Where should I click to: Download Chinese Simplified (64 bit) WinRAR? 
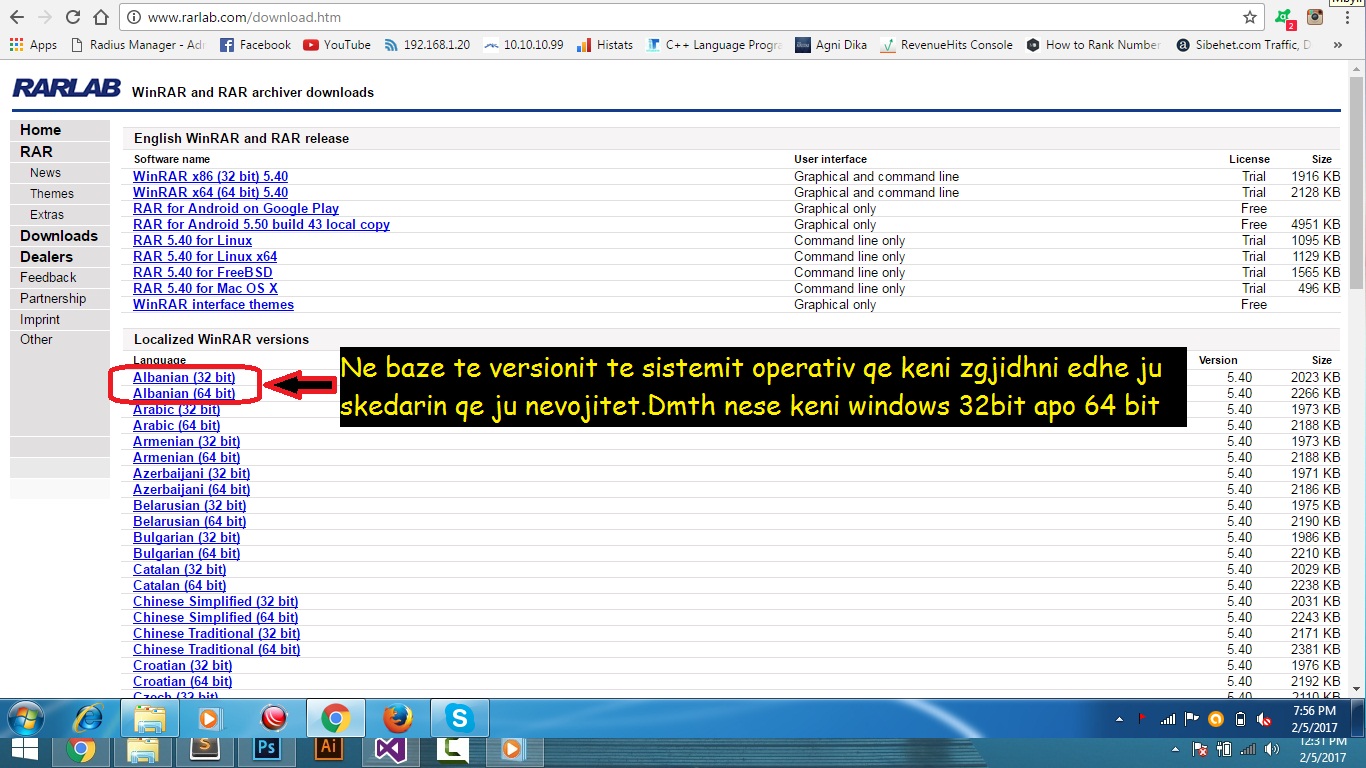pyautogui.click(x=215, y=617)
